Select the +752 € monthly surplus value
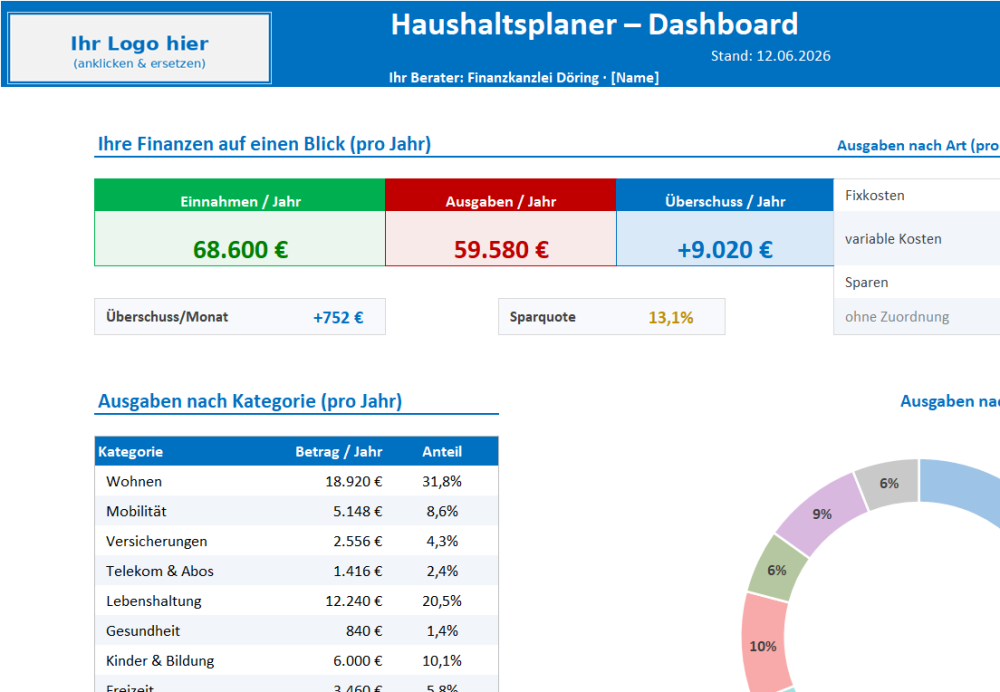 pyautogui.click(x=338, y=318)
